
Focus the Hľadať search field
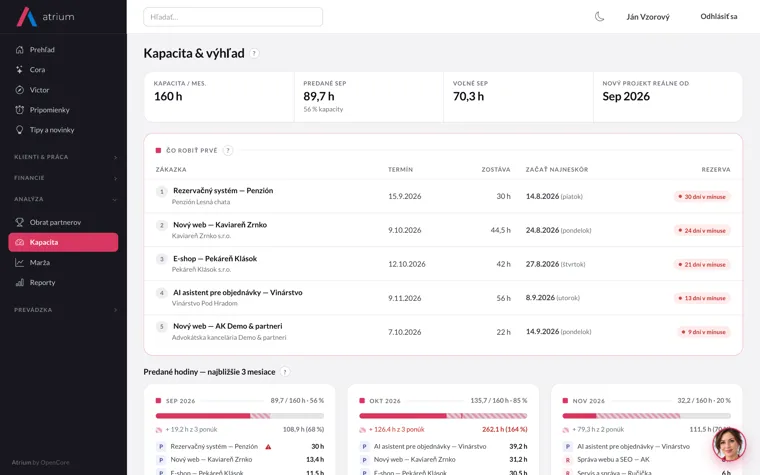(x=233, y=17)
